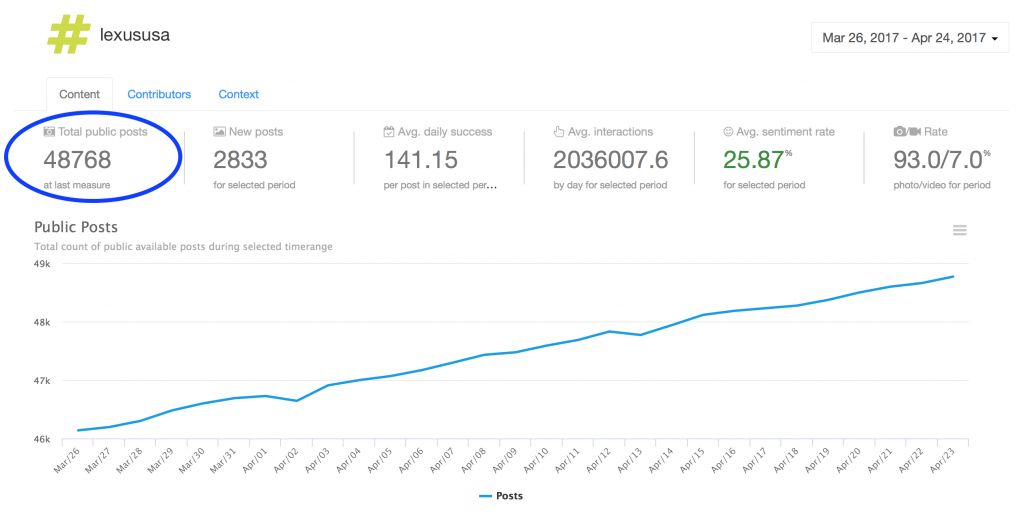This screenshot has height=518, width=1024.
Task: Switch to the Context tab
Action: tap(238, 94)
